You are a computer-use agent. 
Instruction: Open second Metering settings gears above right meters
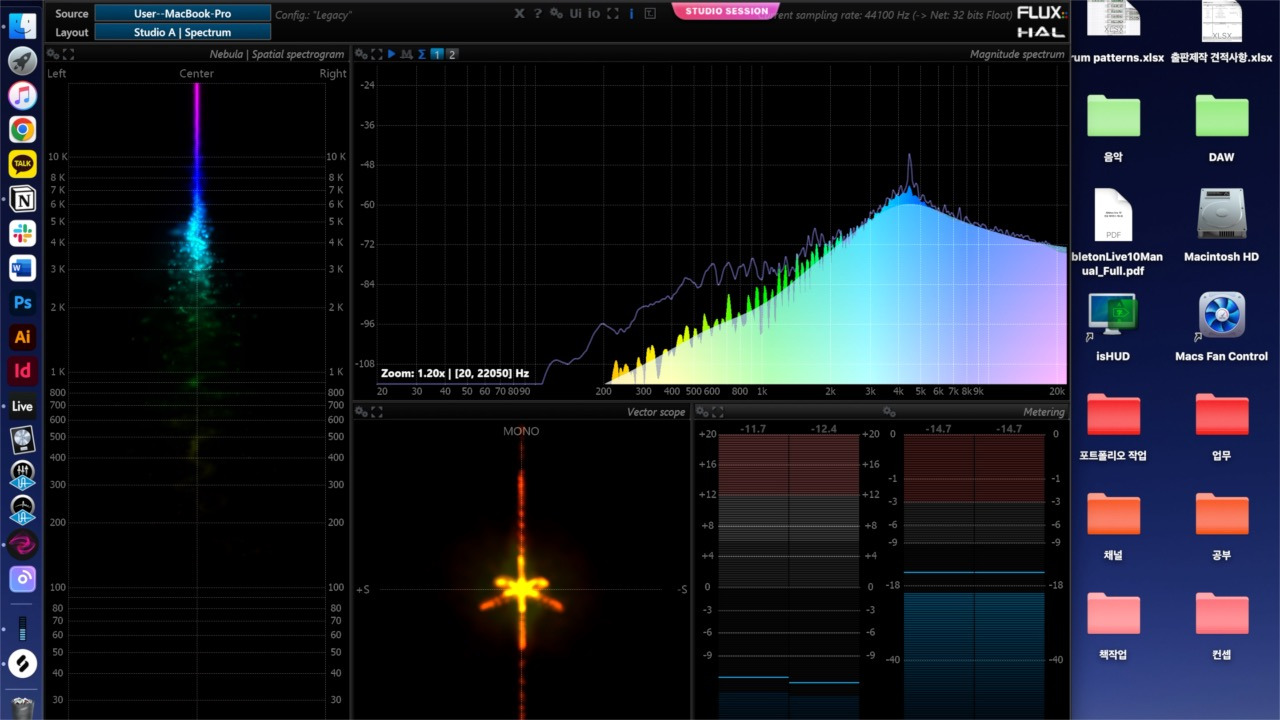889,412
